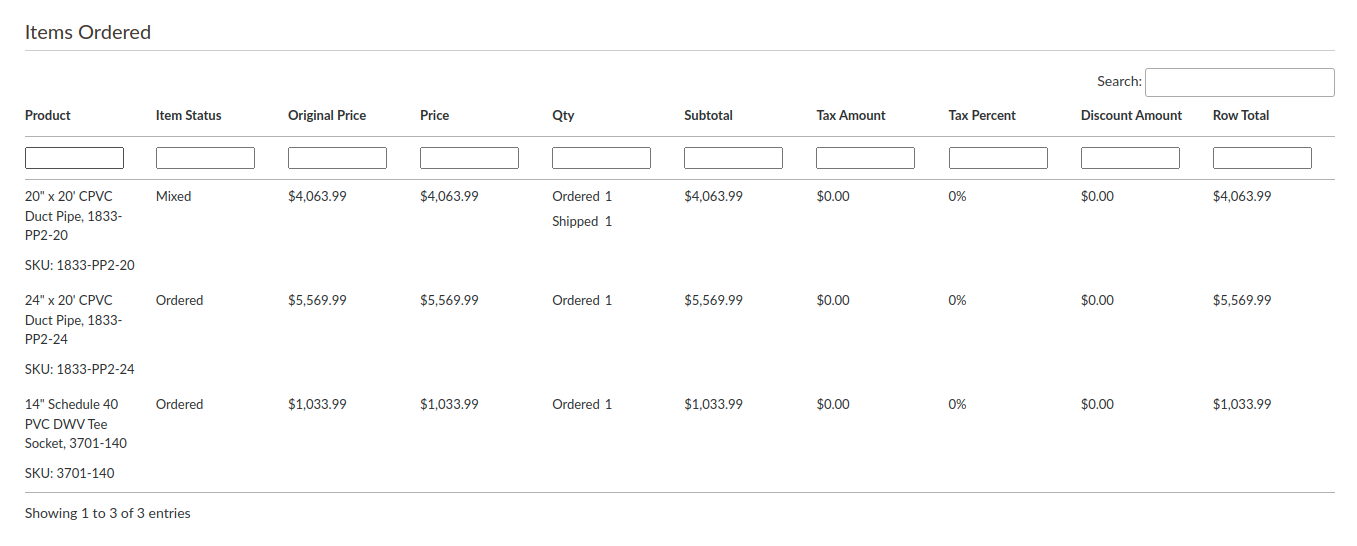Sort by the Tax Percent header
Viewport: 1357px width, 546px height.
[x=982, y=116]
